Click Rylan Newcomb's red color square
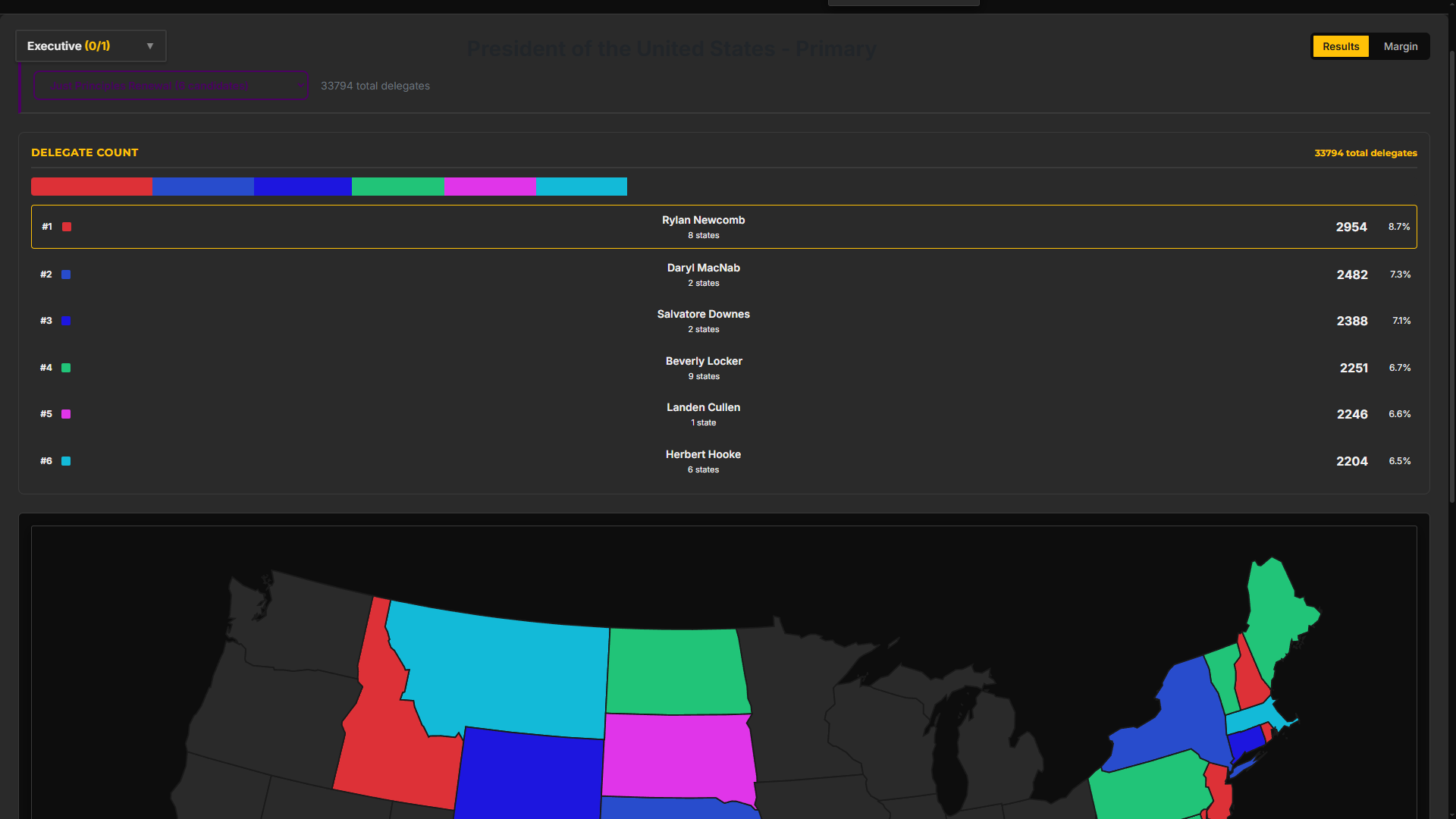Screen dimensions: 1456x819 coord(67,227)
